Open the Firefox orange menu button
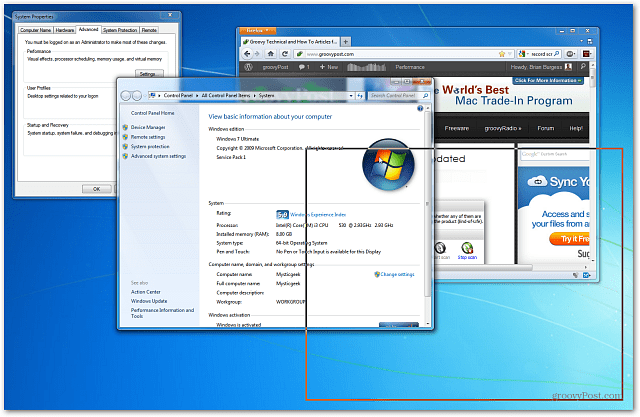The image size is (640, 417). point(258,31)
